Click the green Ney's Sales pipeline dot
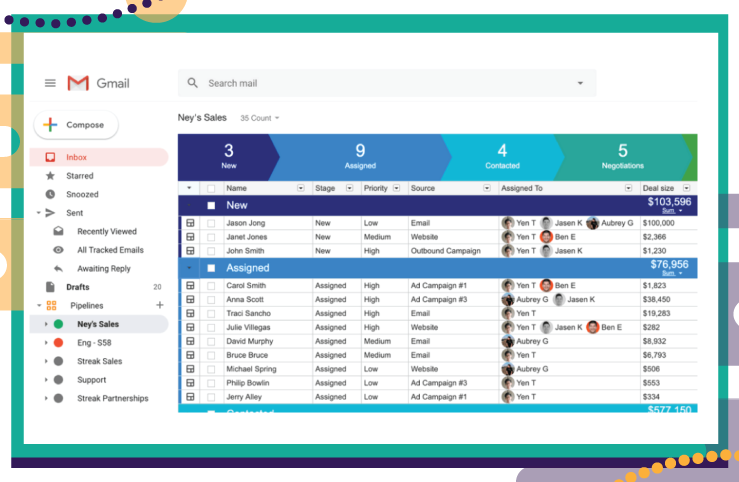This screenshot has height=482, width=739. click(x=58, y=324)
